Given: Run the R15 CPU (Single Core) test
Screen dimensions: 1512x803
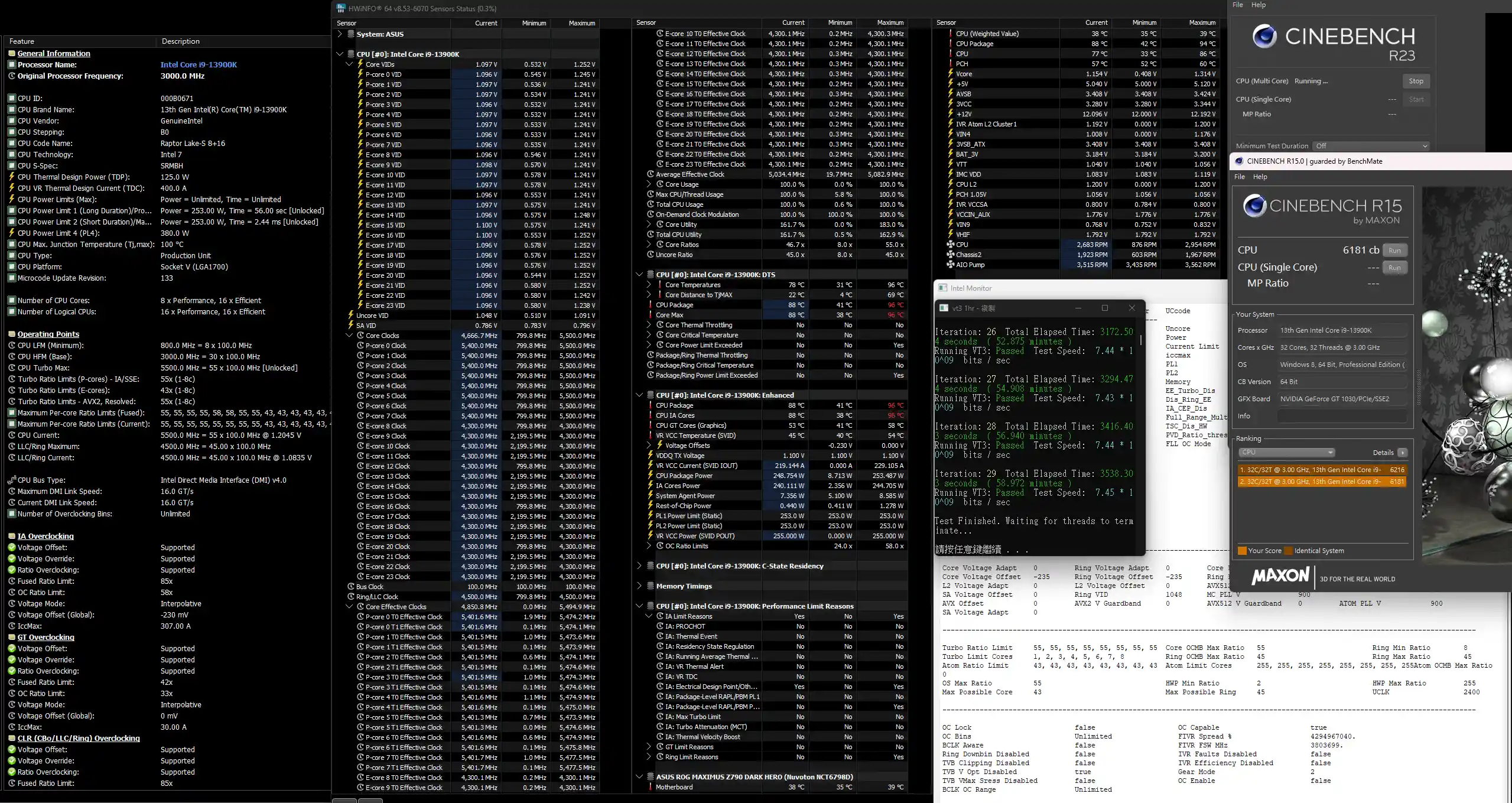Looking at the screenshot, I should (1394, 268).
